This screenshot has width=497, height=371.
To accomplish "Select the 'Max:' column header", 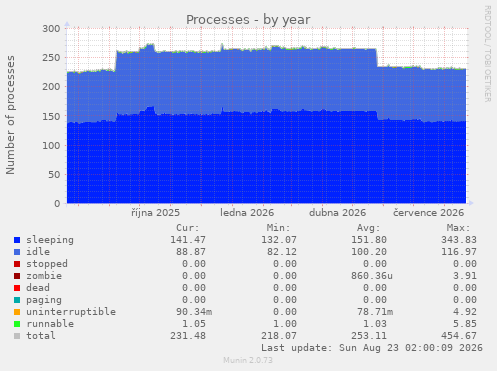I will point(459,228).
